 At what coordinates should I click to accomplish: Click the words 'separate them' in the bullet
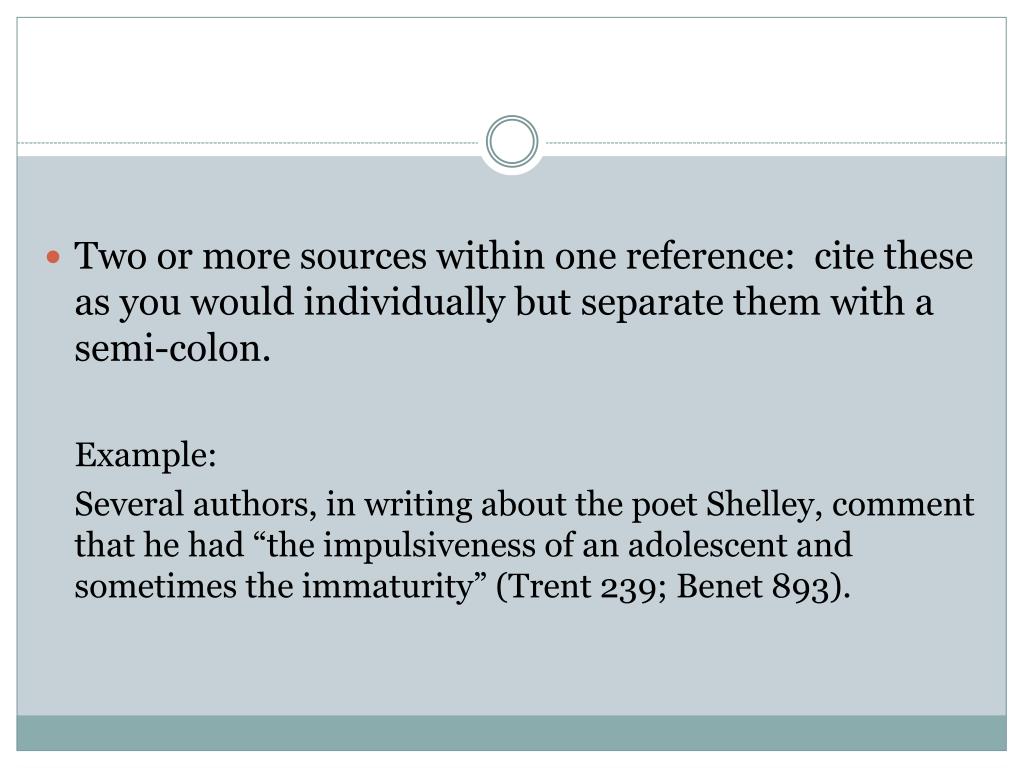point(700,302)
